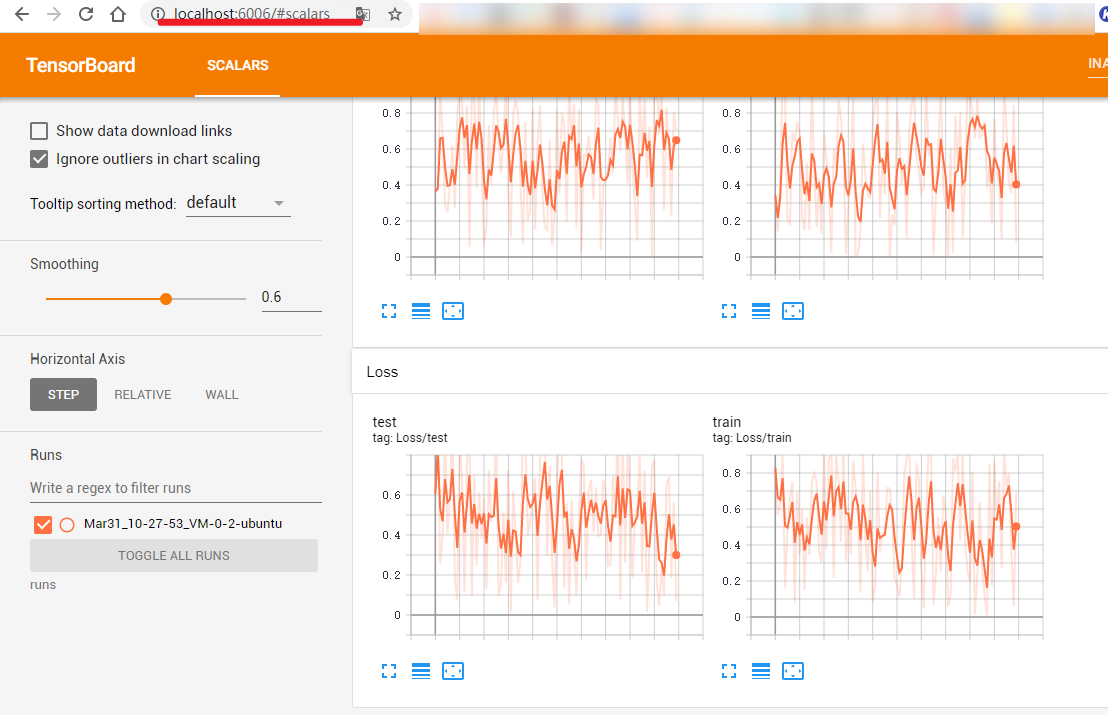Screen dimensions: 1108x715
Task: Fit domain to data on upper right chart
Action: pyautogui.click(x=793, y=311)
